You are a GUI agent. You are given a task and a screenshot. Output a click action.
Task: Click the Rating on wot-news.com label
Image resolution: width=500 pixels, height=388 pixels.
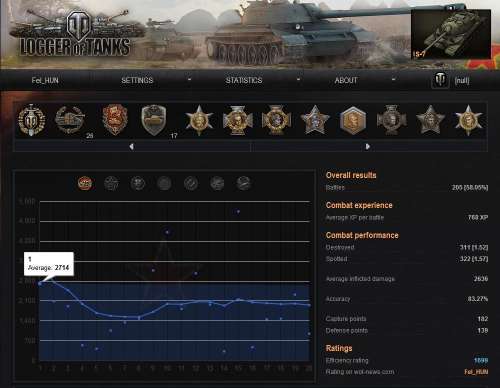click(360, 372)
